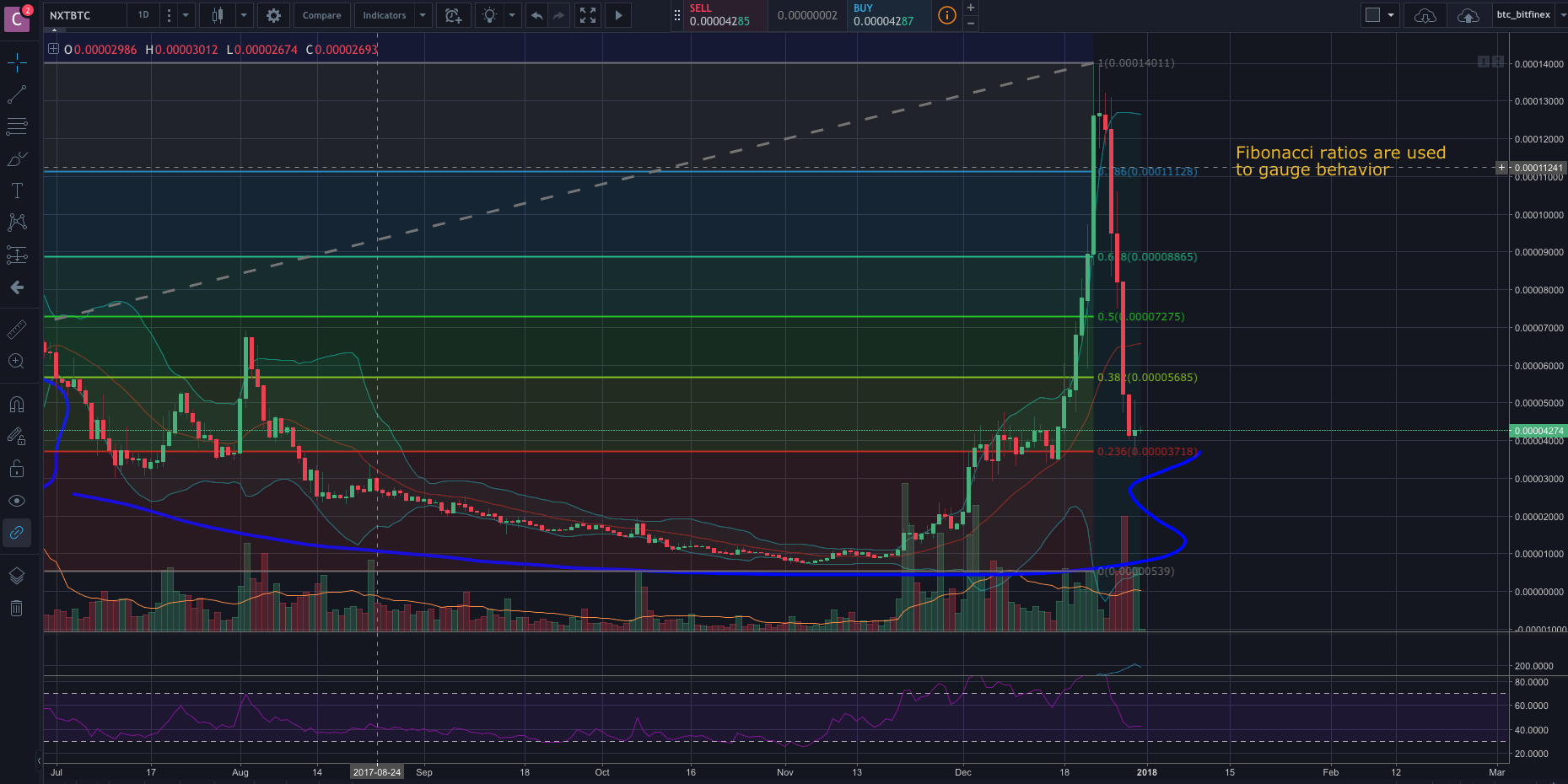The width and height of the screenshot is (1568, 784).
Task: Expand the chart layout dropdown
Action: pyautogui.click(x=1391, y=15)
